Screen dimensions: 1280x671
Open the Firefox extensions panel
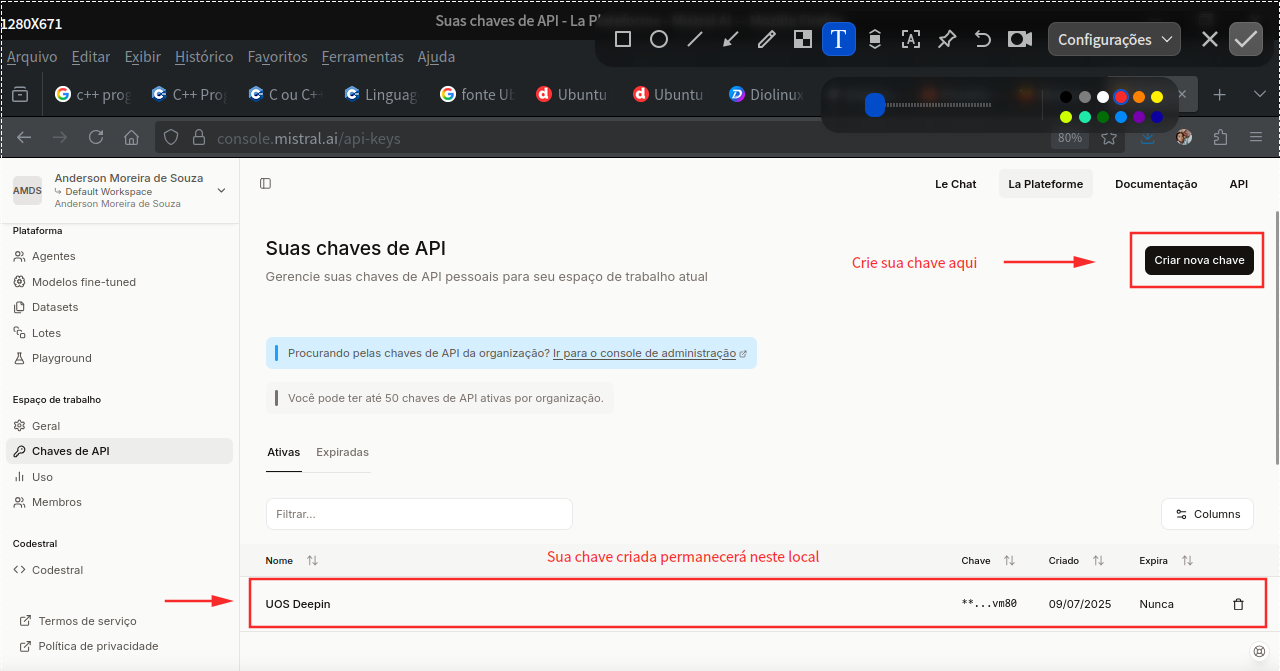[1220, 137]
